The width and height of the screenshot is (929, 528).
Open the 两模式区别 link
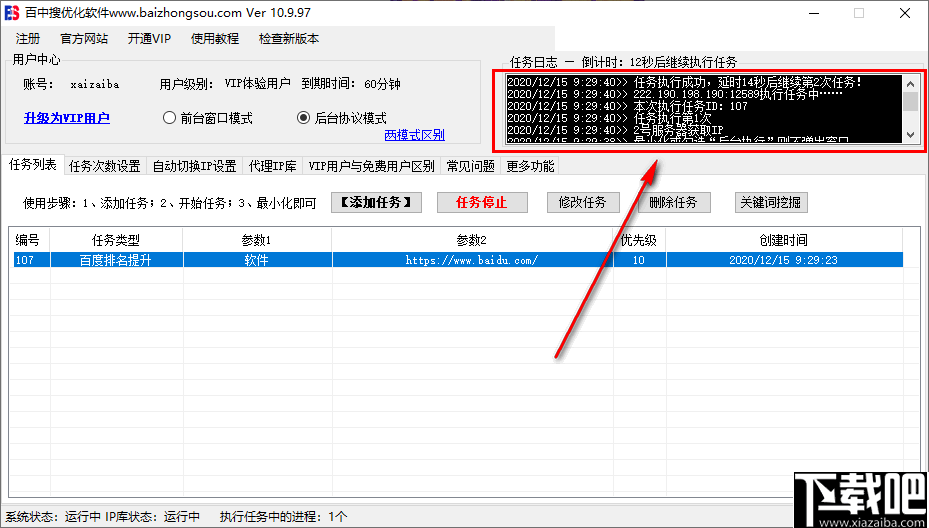click(x=415, y=135)
